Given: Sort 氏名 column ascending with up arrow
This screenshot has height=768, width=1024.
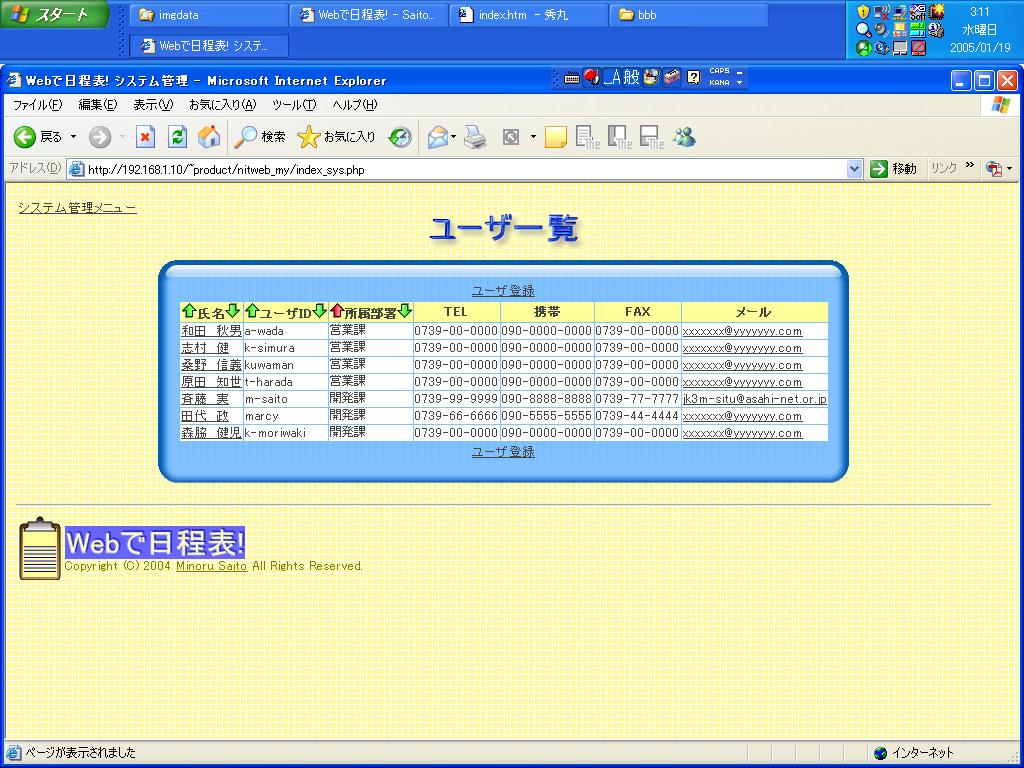Looking at the screenshot, I should click(188, 312).
